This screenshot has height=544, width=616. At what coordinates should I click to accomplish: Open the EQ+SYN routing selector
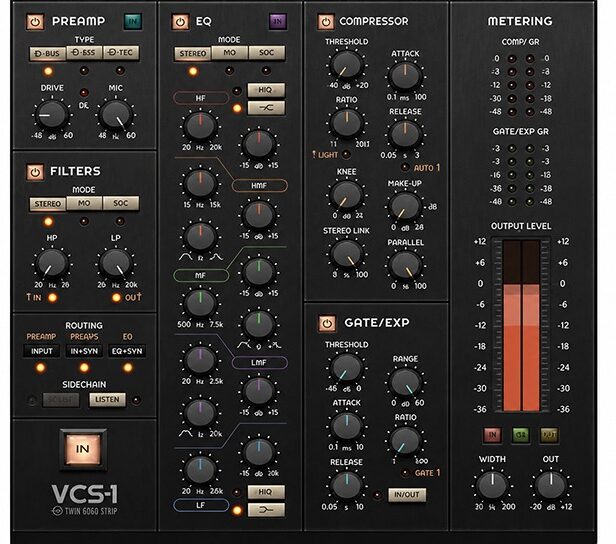[x=127, y=351]
